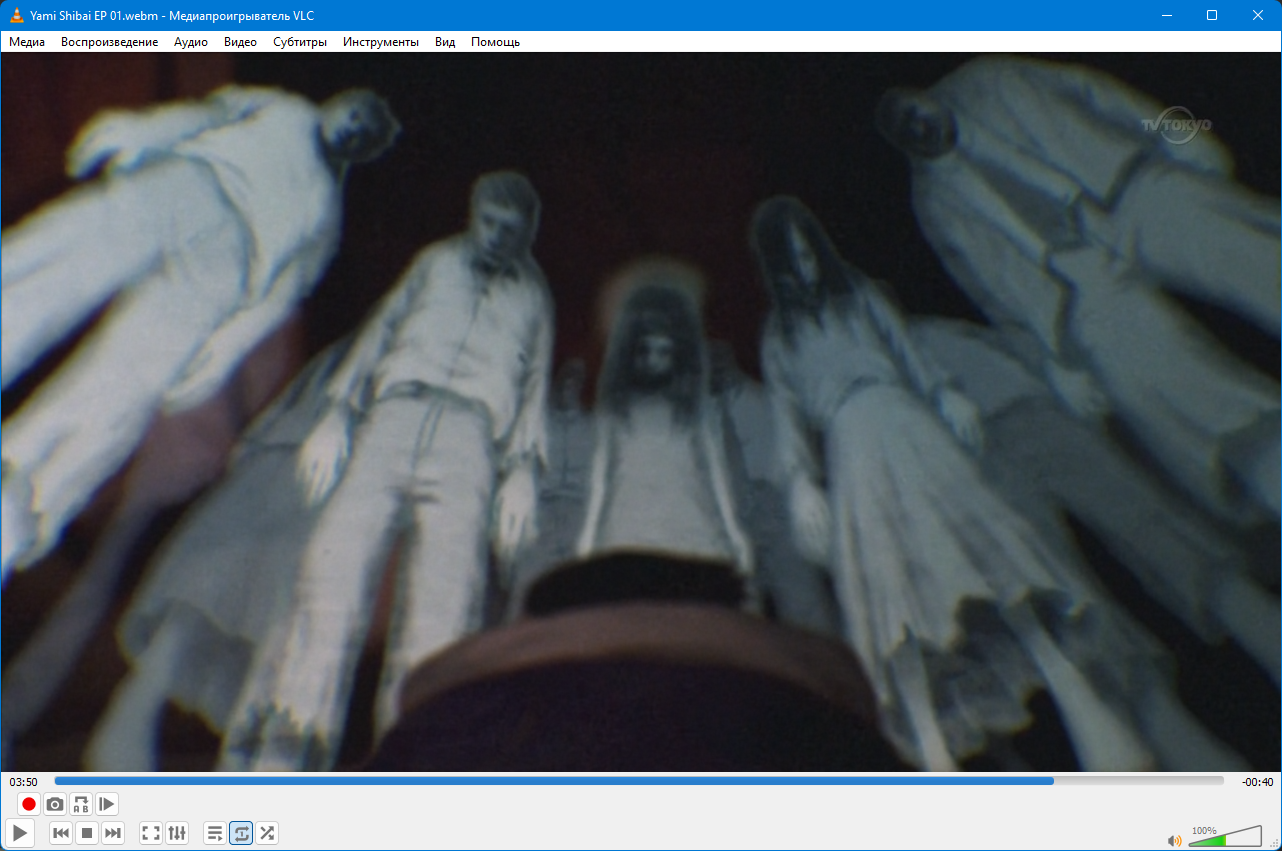Open the Субтитры menu
This screenshot has height=851, width=1282.
300,42
